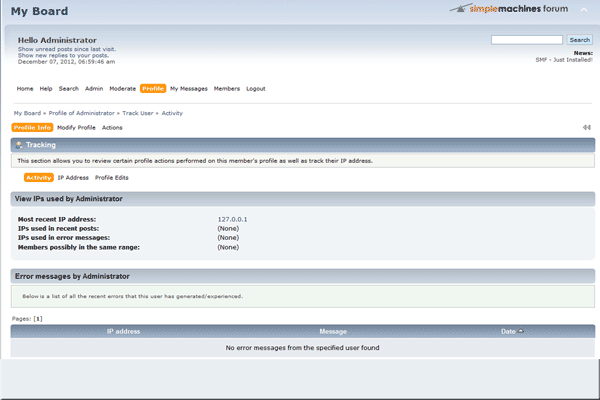The width and height of the screenshot is (600, 400).
Task: Open the Moderate menu
Action: [122, 89]
